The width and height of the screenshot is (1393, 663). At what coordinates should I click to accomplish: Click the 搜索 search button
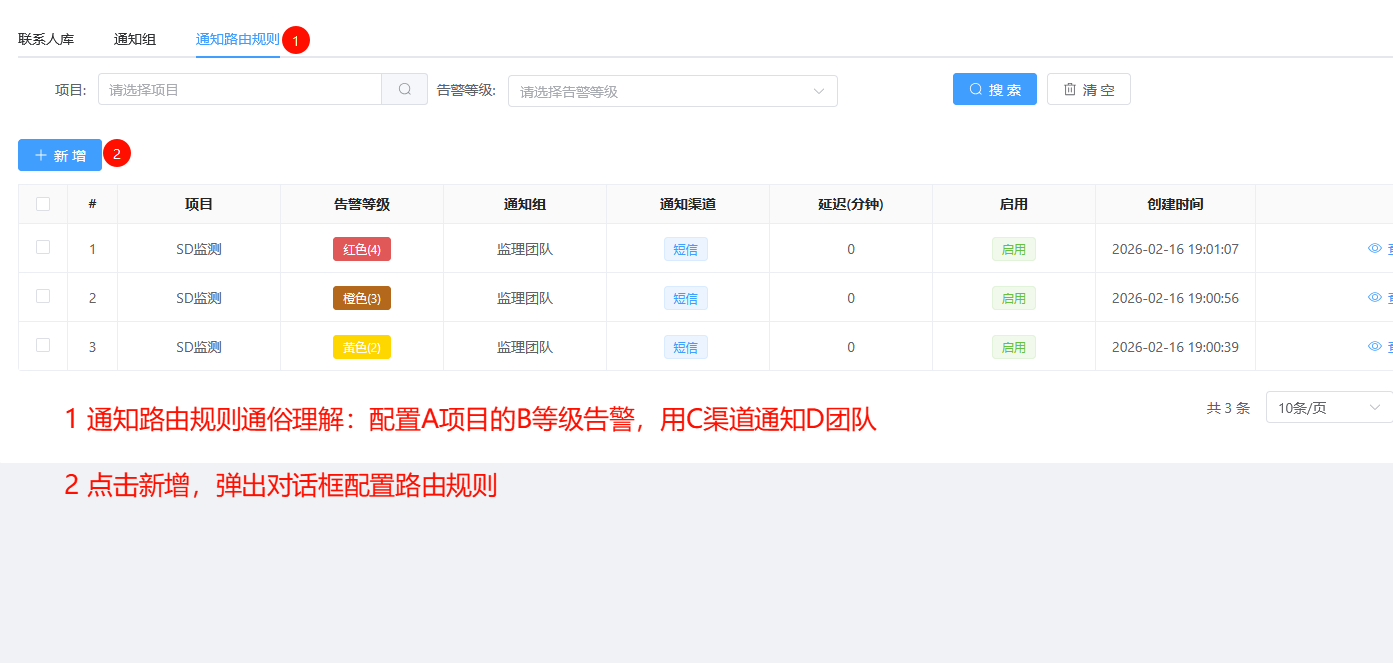[x=994, y=89]
